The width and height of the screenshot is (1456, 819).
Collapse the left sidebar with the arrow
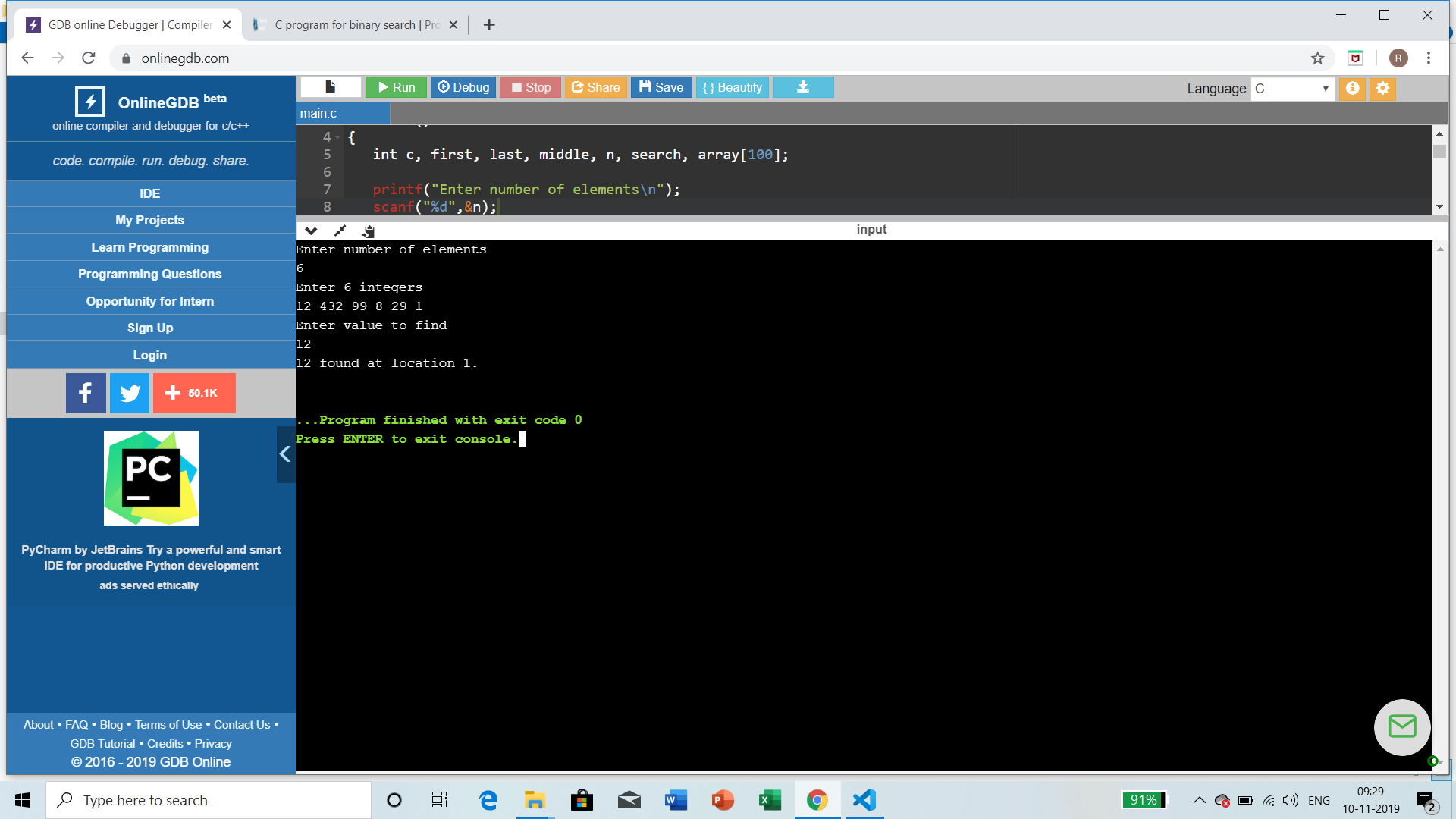click(x=285, y=454)
